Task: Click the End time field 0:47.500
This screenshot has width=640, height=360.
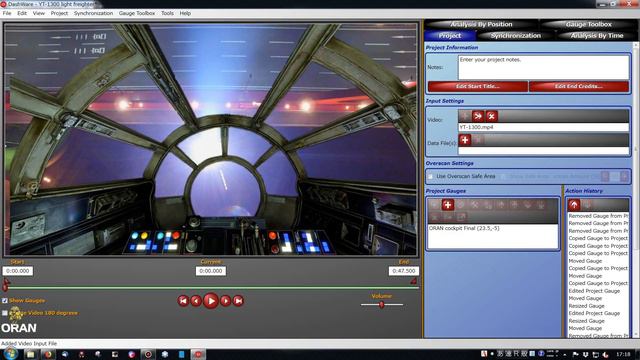Action: [x=403, y=271]
